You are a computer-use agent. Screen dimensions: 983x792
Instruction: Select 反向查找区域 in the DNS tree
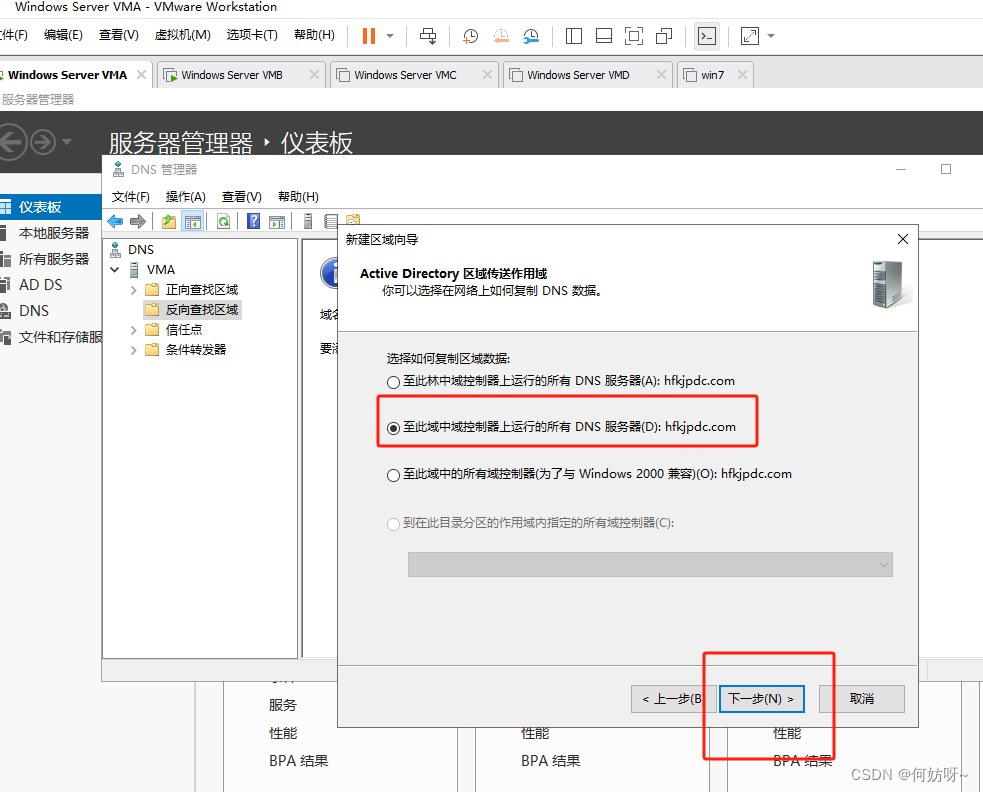click(x=201, y=310)
